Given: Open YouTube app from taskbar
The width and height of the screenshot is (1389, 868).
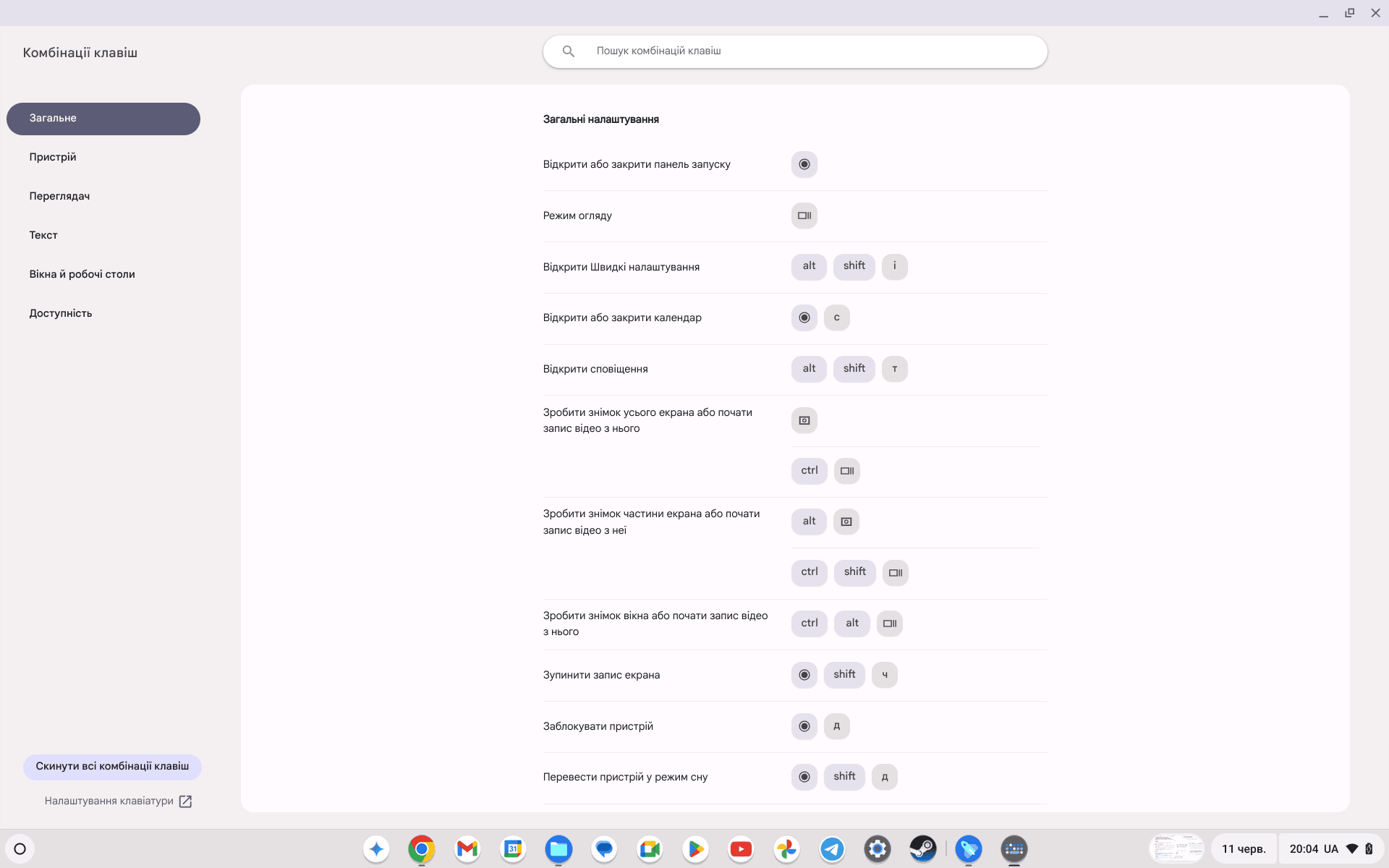Looking at the screenshot, I should click(740, 849).
